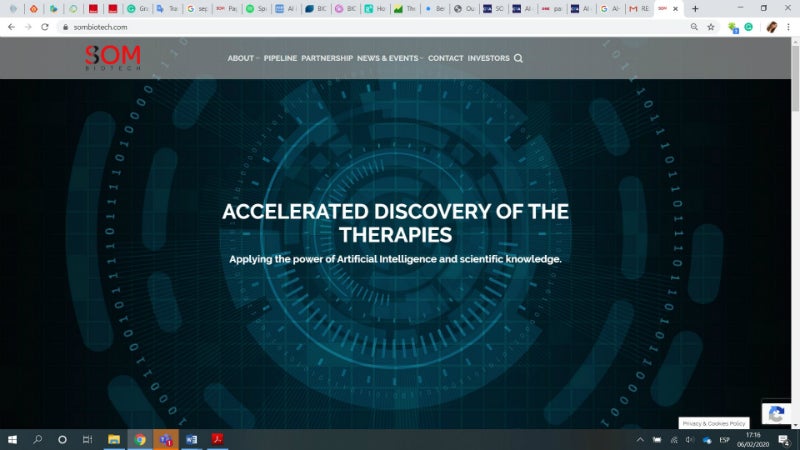The width and height of the screenshot is (800, 450).
Task: Click the Privacy & Cookies Policy button
Action: coord(714,423)
